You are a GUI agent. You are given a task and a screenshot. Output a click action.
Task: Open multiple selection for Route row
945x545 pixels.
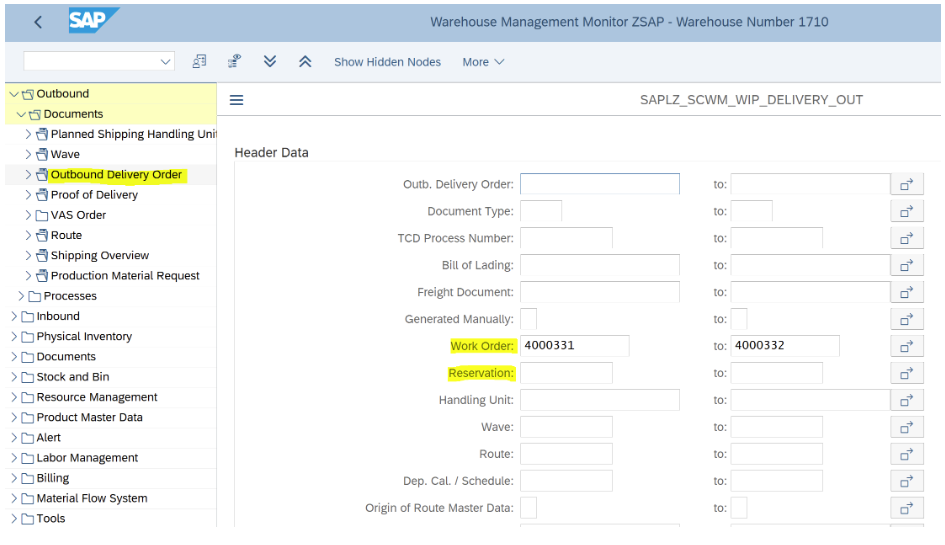907,455
